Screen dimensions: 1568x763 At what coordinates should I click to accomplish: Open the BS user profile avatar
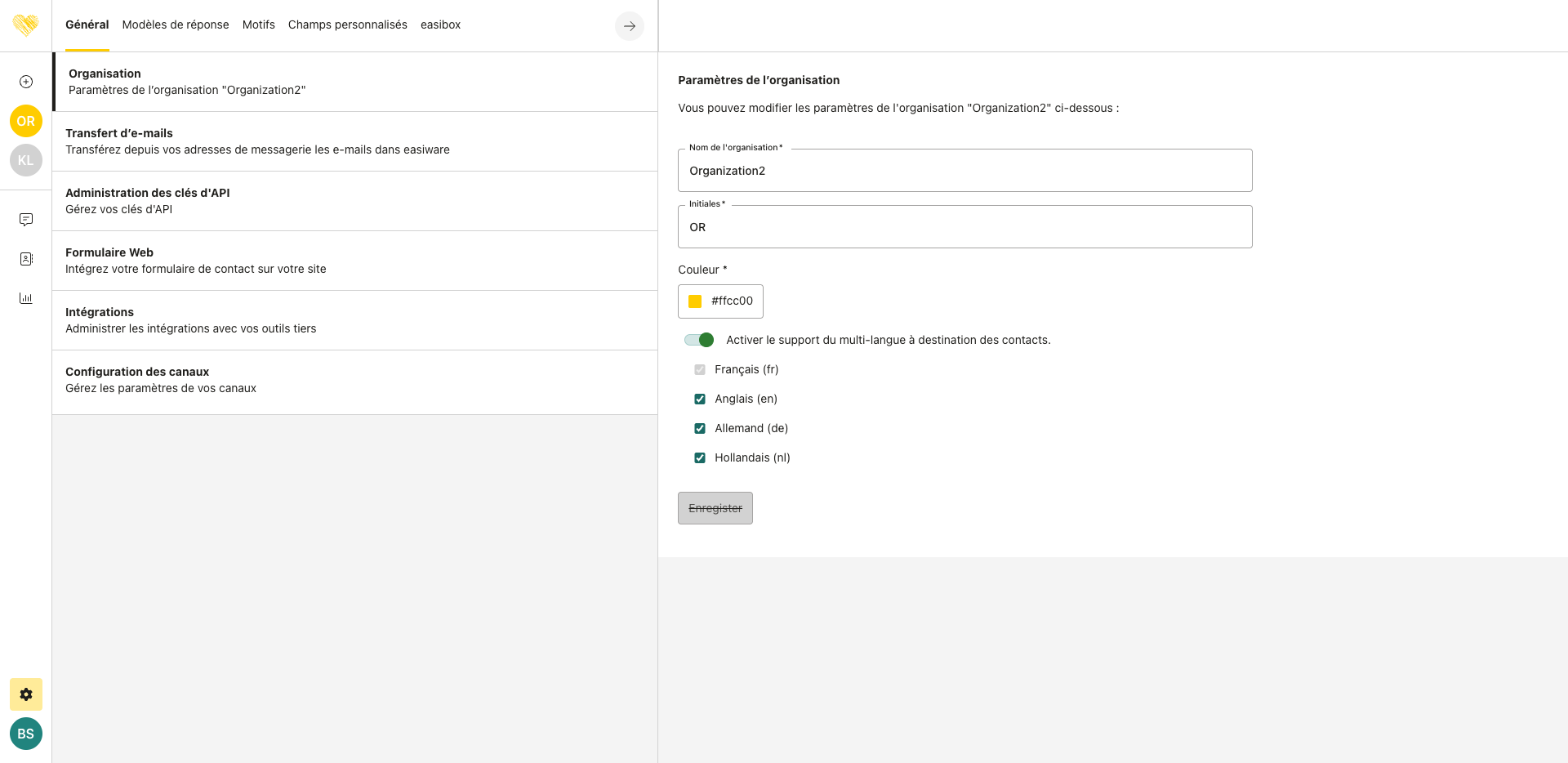[x=26, y=734]
